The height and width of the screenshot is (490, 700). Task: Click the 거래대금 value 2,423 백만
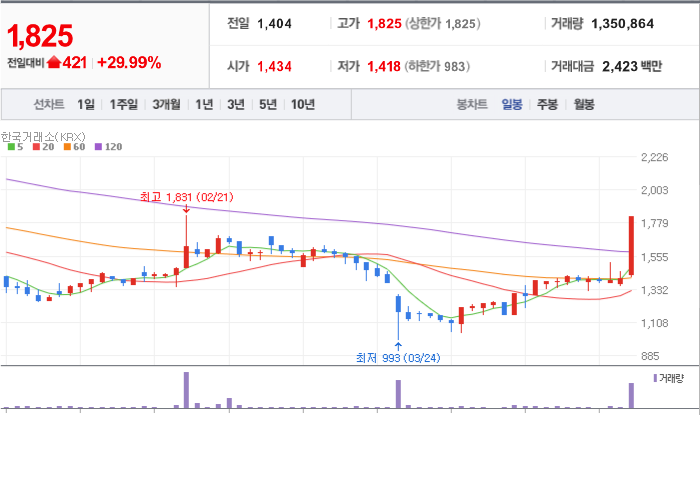click(x=632, y=66)
